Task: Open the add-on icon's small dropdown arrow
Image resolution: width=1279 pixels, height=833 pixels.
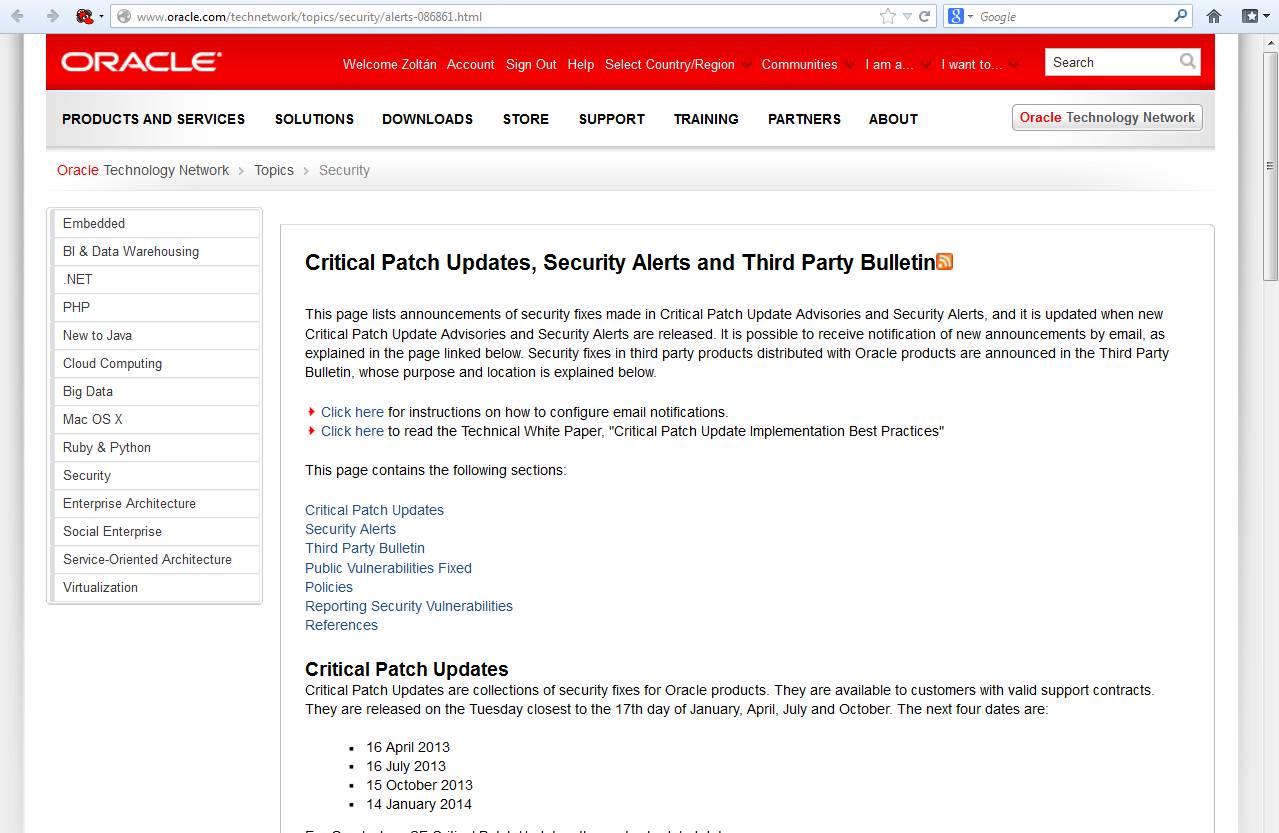Action: (x=102, y=17)
